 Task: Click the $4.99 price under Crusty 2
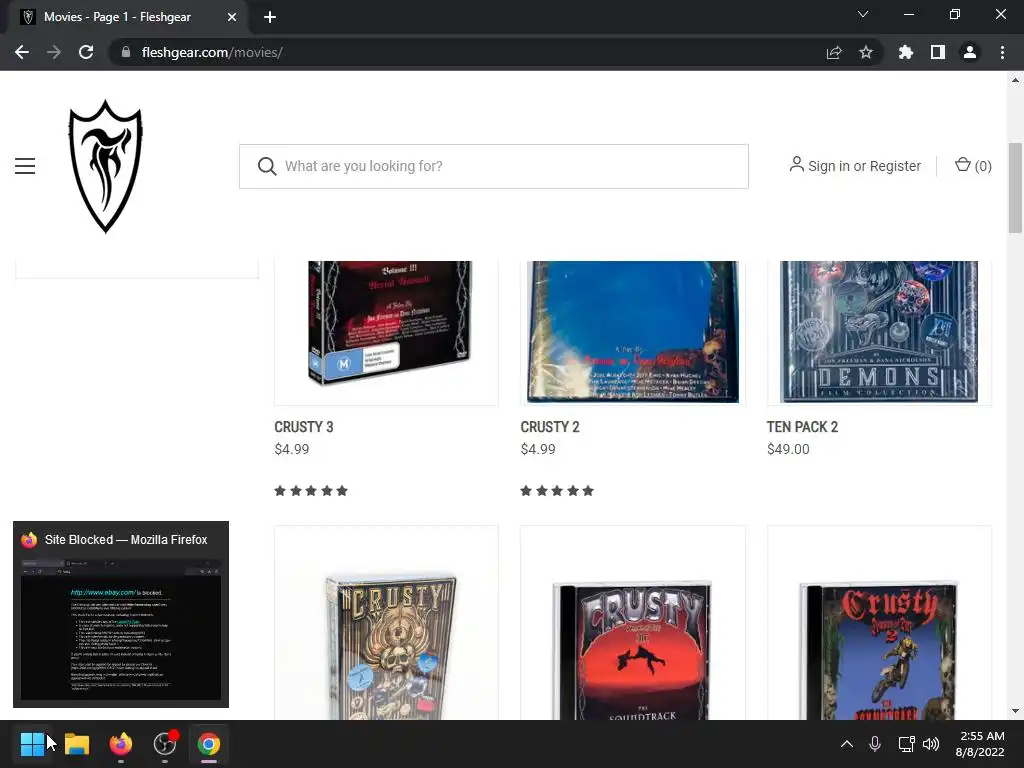click(x=538, y=449)
